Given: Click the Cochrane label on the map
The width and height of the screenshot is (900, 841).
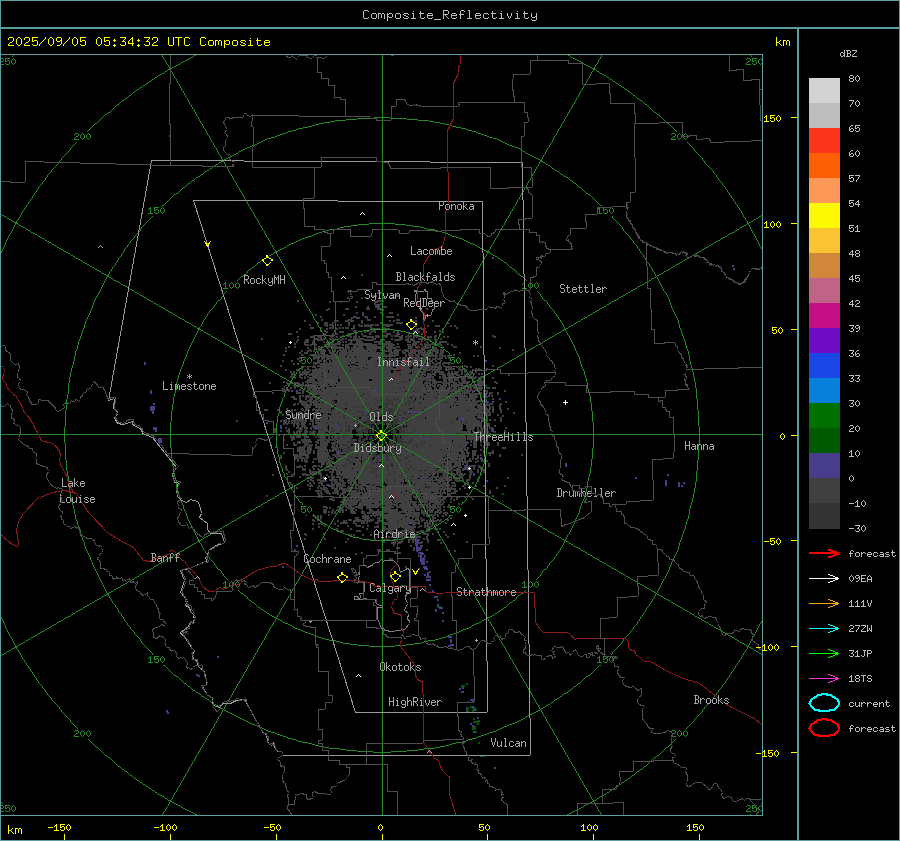Looking at the screenshot, I should point(327,559).
